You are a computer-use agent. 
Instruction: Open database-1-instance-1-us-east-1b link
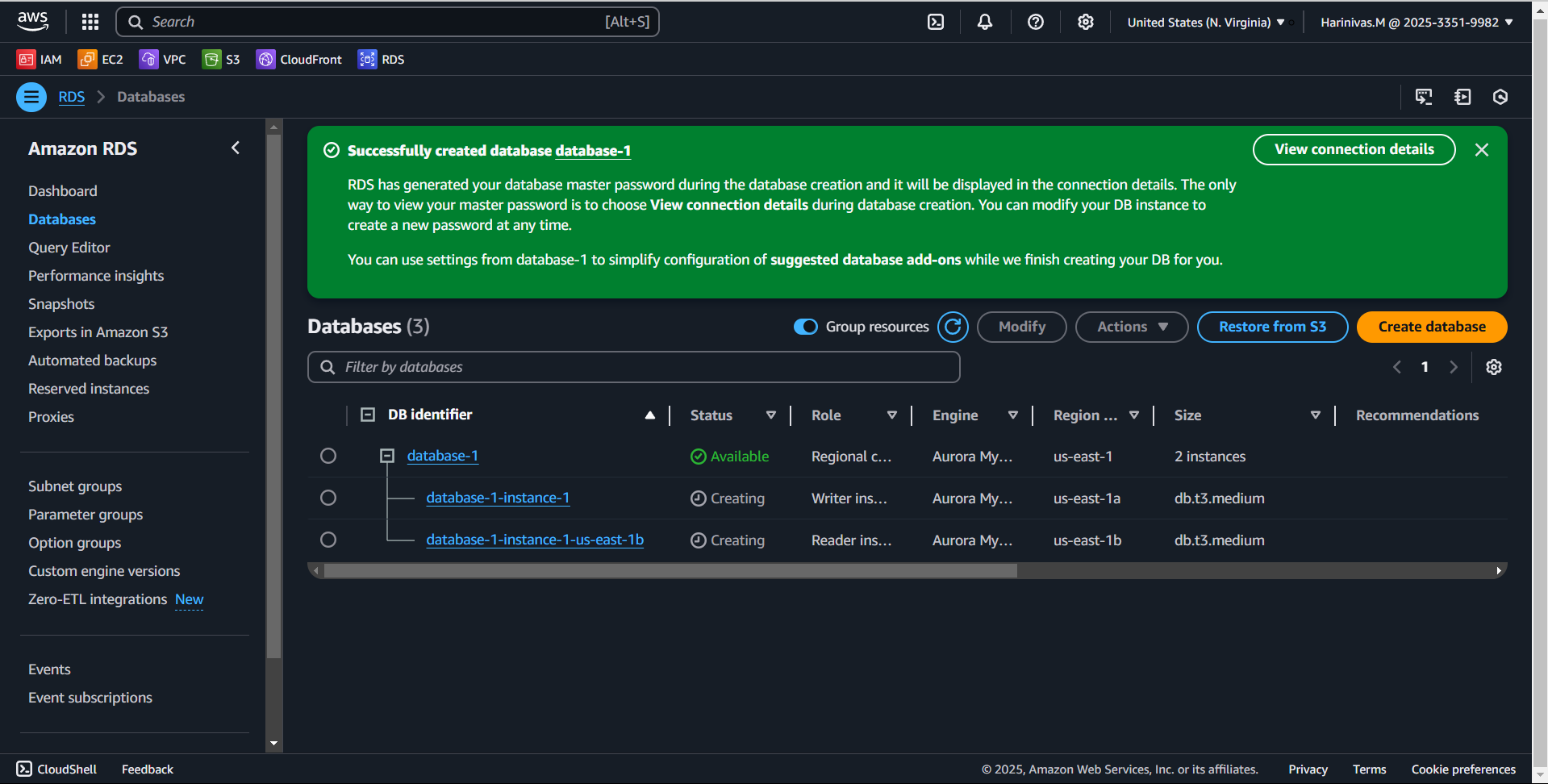tap(535, 540)
